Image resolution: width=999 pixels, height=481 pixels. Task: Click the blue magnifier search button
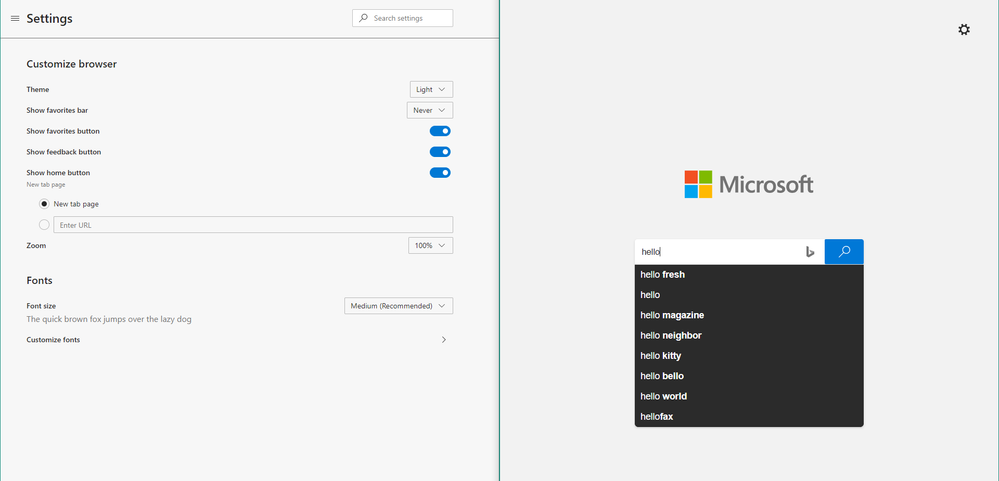pos(844,252)
